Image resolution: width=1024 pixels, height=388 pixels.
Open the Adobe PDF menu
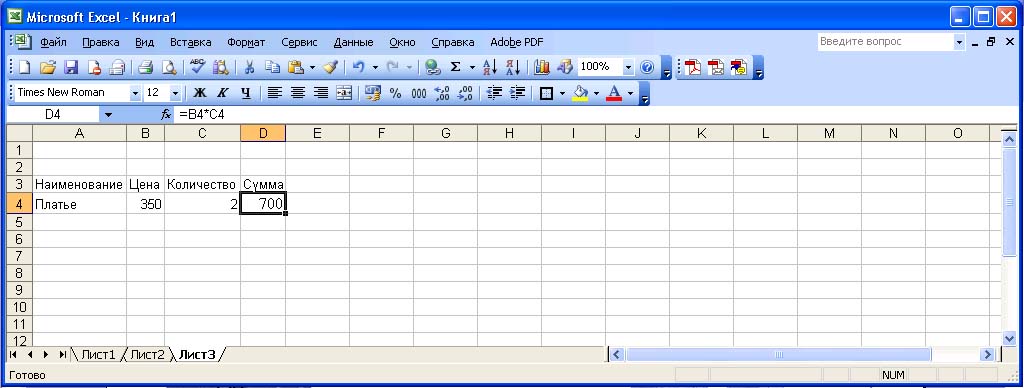click(x=517, y=42)
